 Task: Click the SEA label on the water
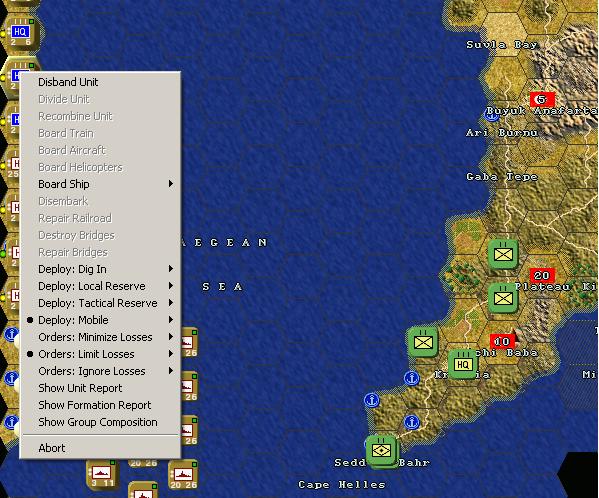222,286
